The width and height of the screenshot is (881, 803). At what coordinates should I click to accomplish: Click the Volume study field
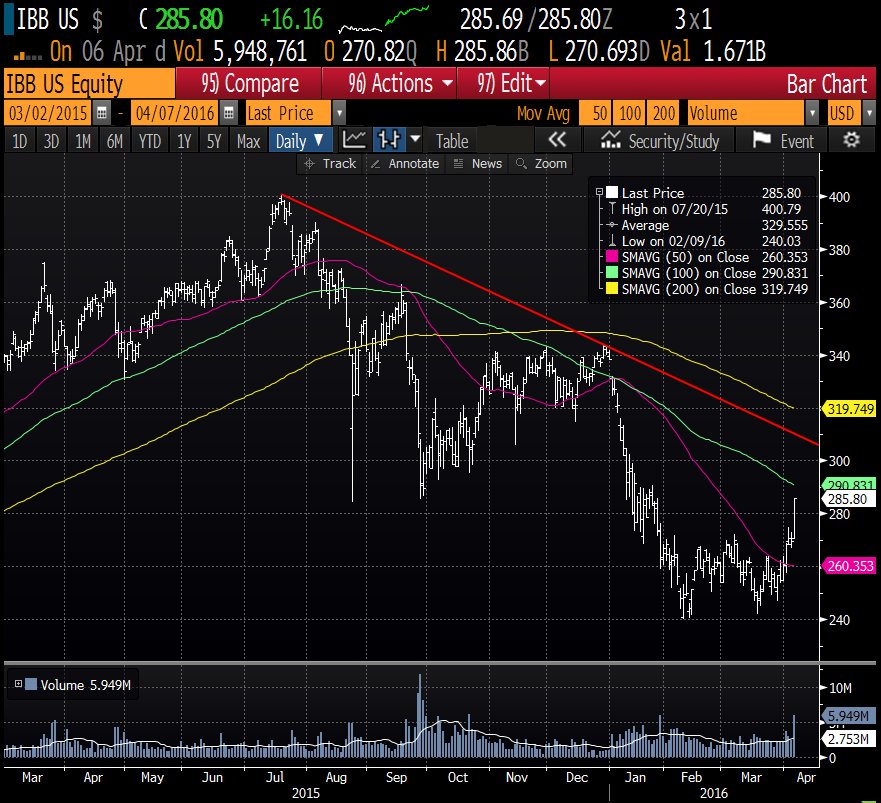click(746, 113)
